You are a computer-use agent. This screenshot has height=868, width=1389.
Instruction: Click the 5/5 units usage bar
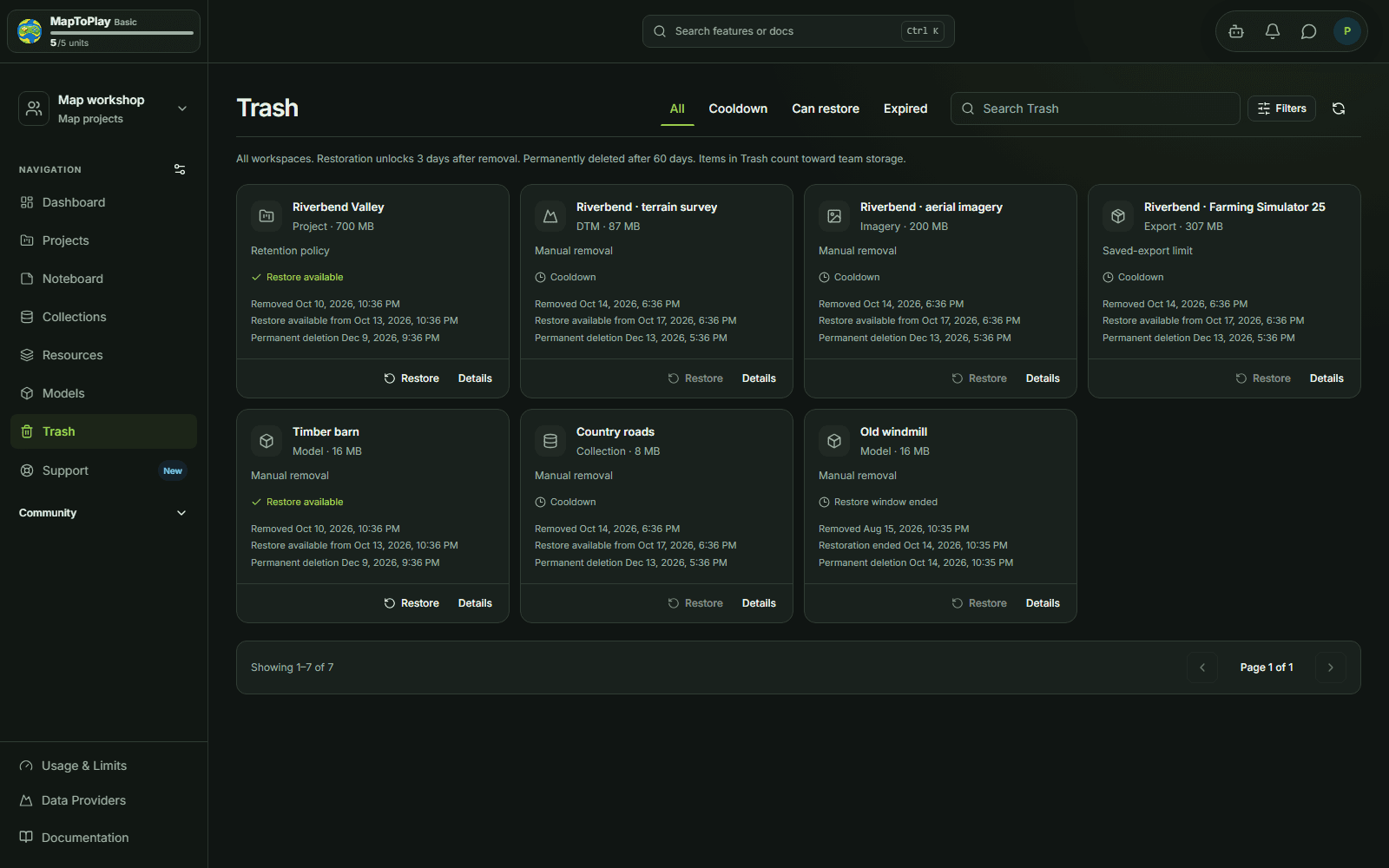(x=122, y=33)
